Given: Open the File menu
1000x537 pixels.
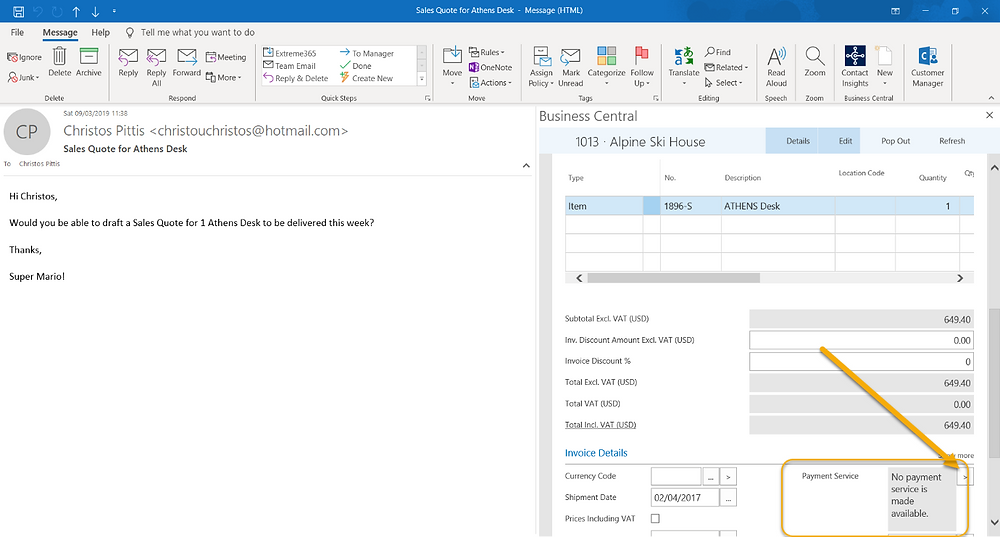Looking at the screenshot, I should [17, 33].
